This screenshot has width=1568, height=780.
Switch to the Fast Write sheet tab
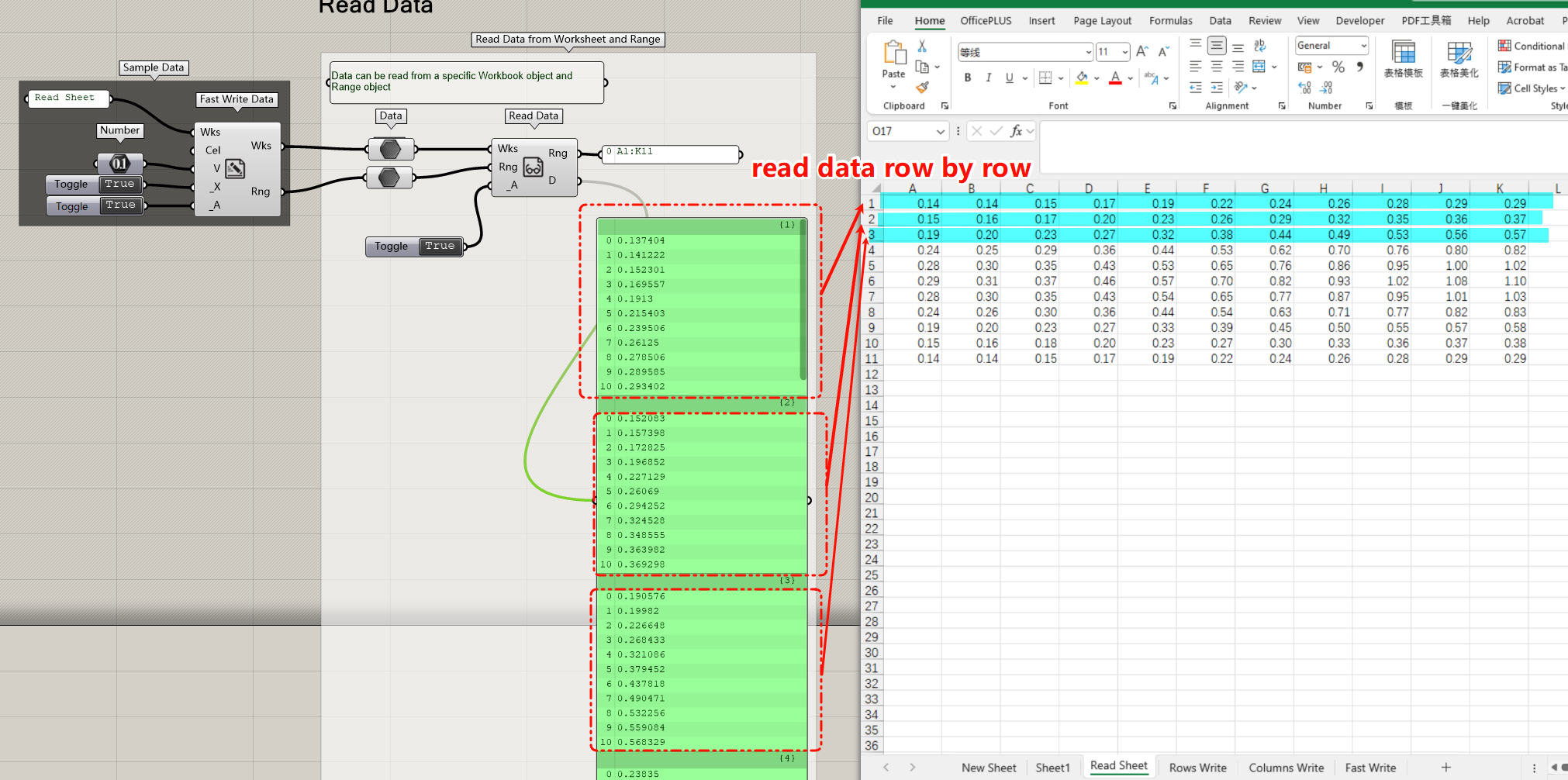1370,768
